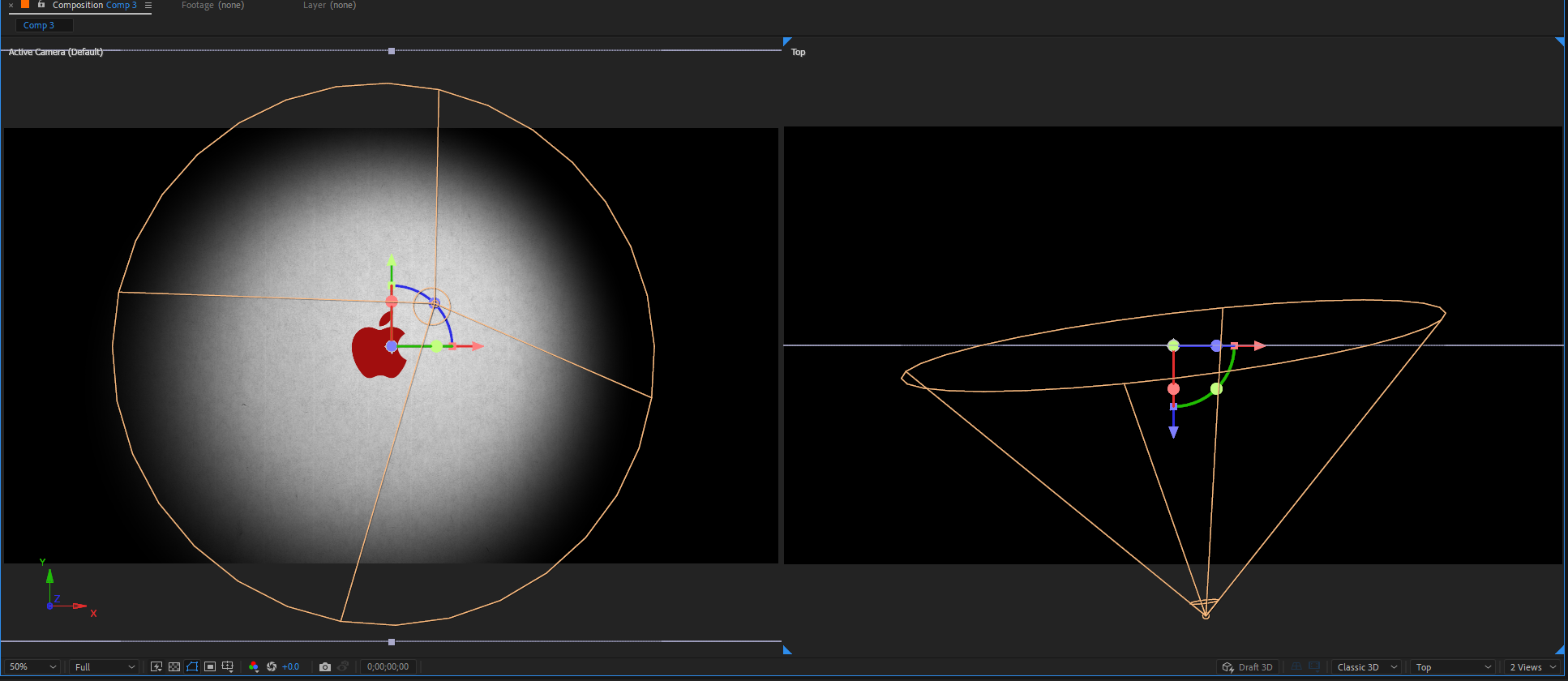1568x681 pixels.
Task: Open the Show Channel RGB circles menu
Action: (254, 666)
